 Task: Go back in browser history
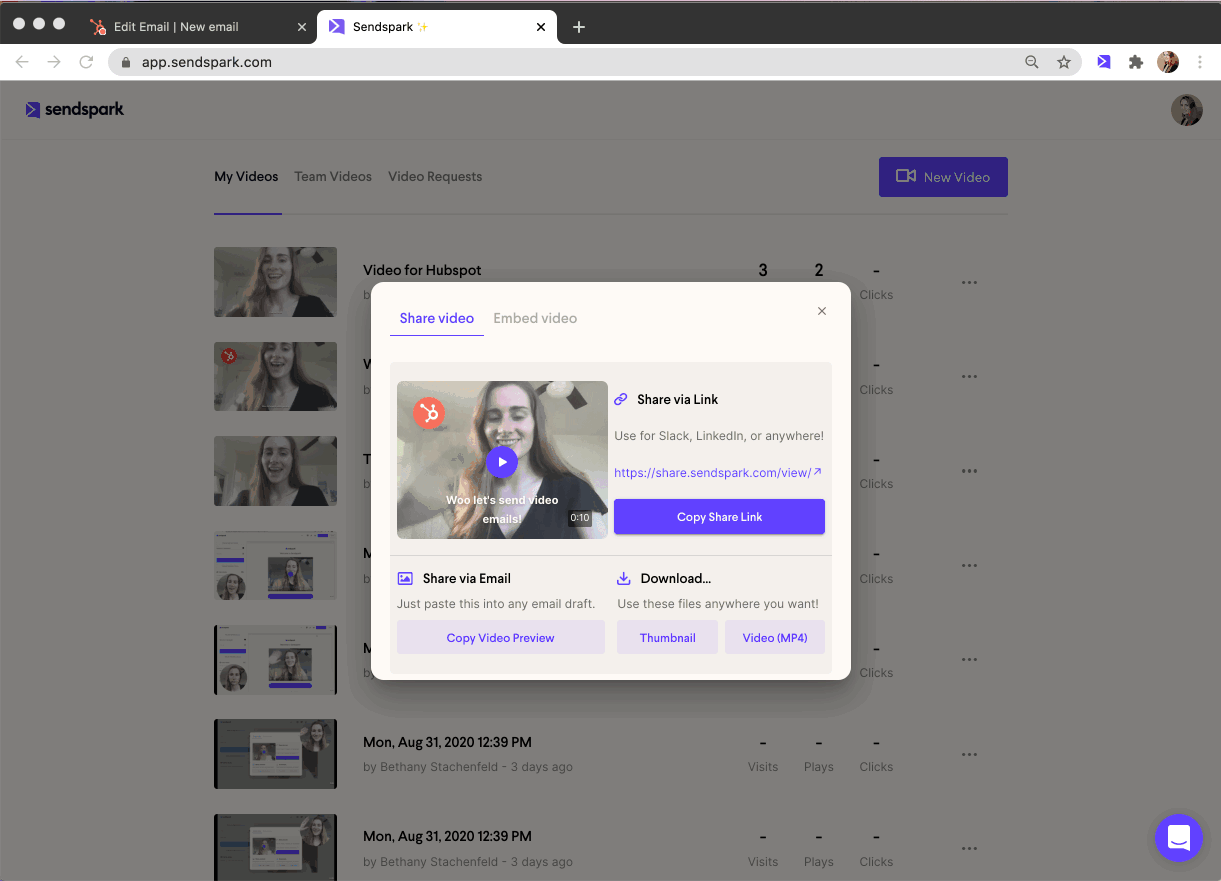(x=22, y=62)
